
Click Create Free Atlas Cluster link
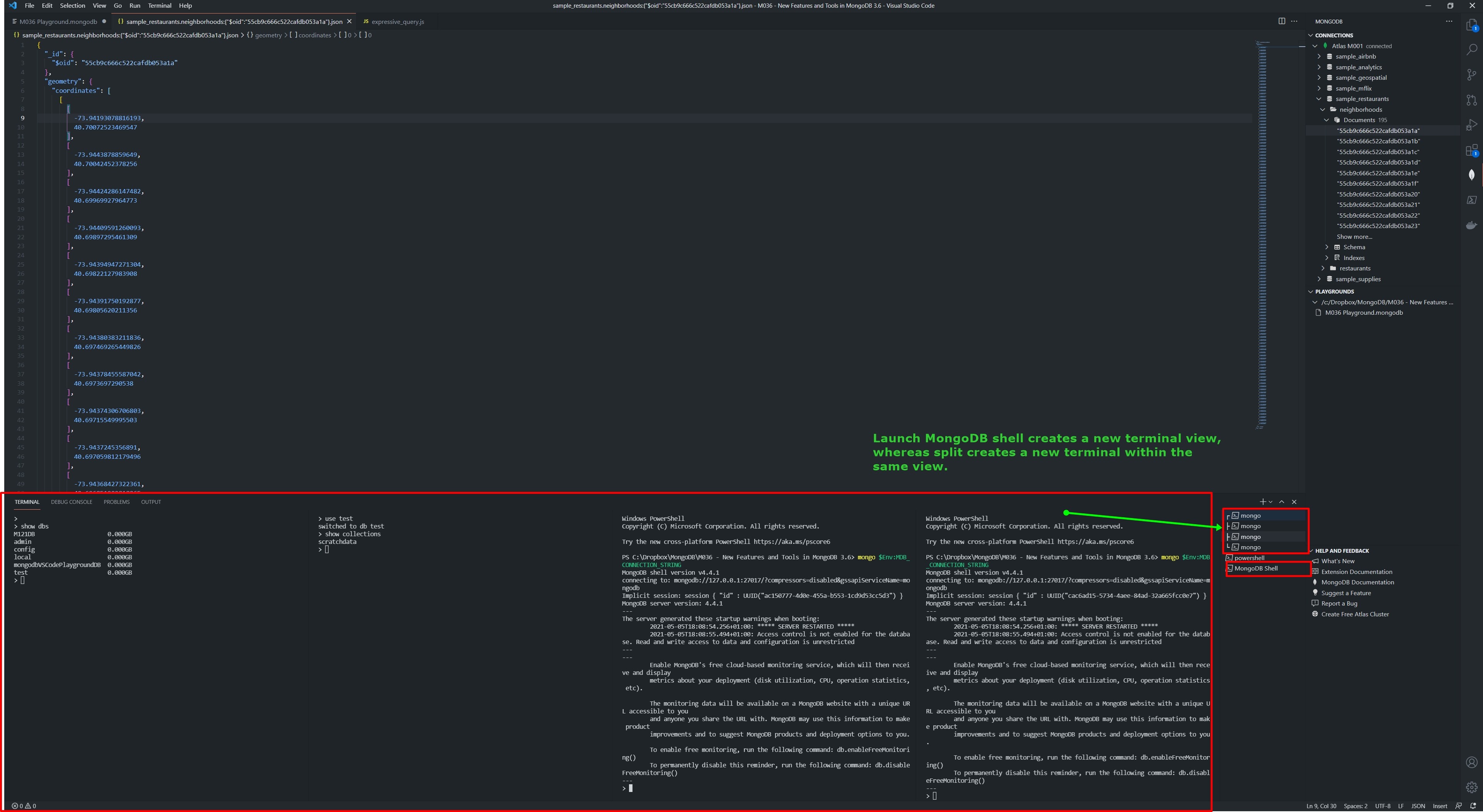pos(1355,614)
